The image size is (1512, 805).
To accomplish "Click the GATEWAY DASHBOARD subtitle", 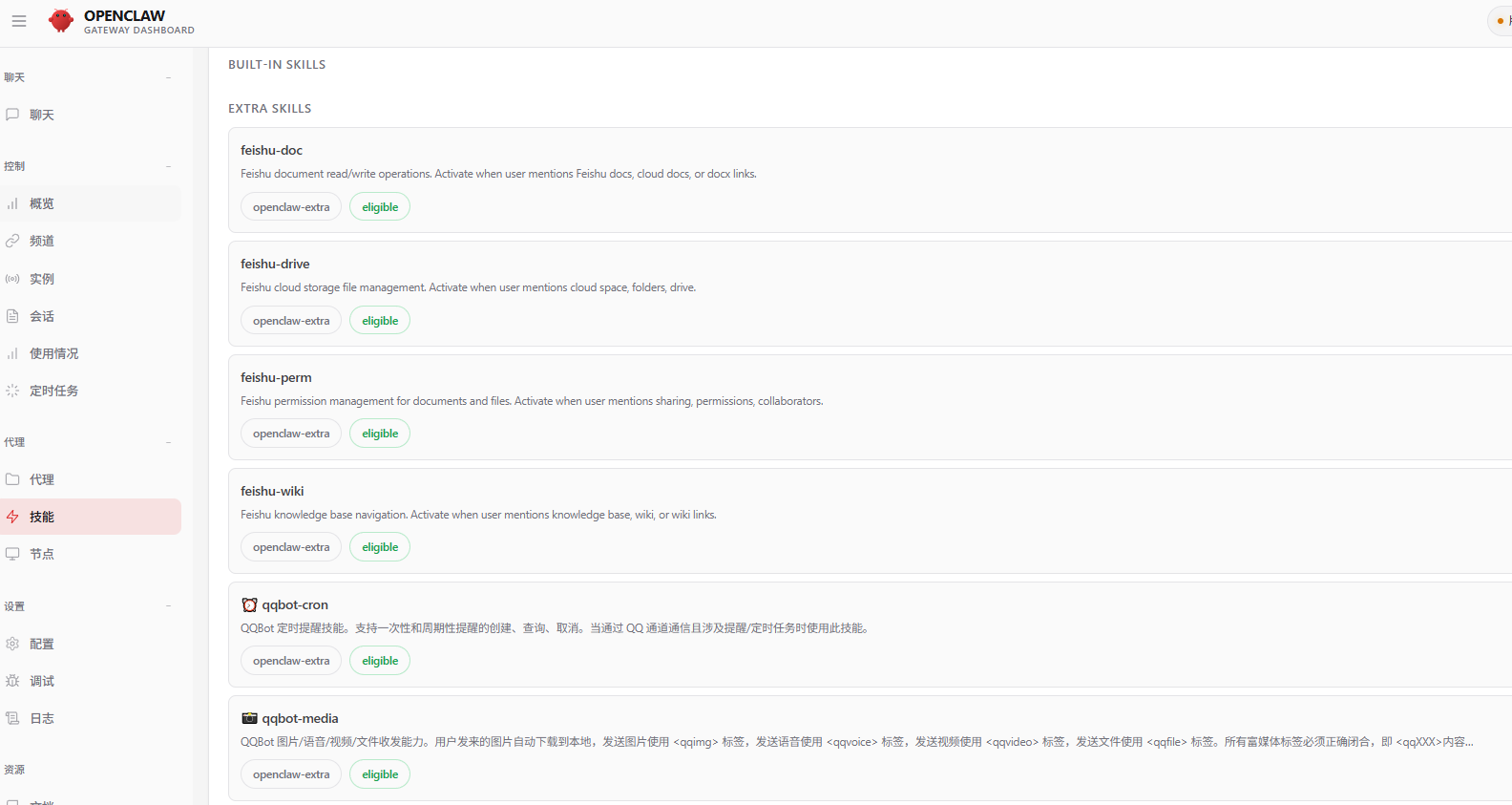I will (x=139, y=31).
